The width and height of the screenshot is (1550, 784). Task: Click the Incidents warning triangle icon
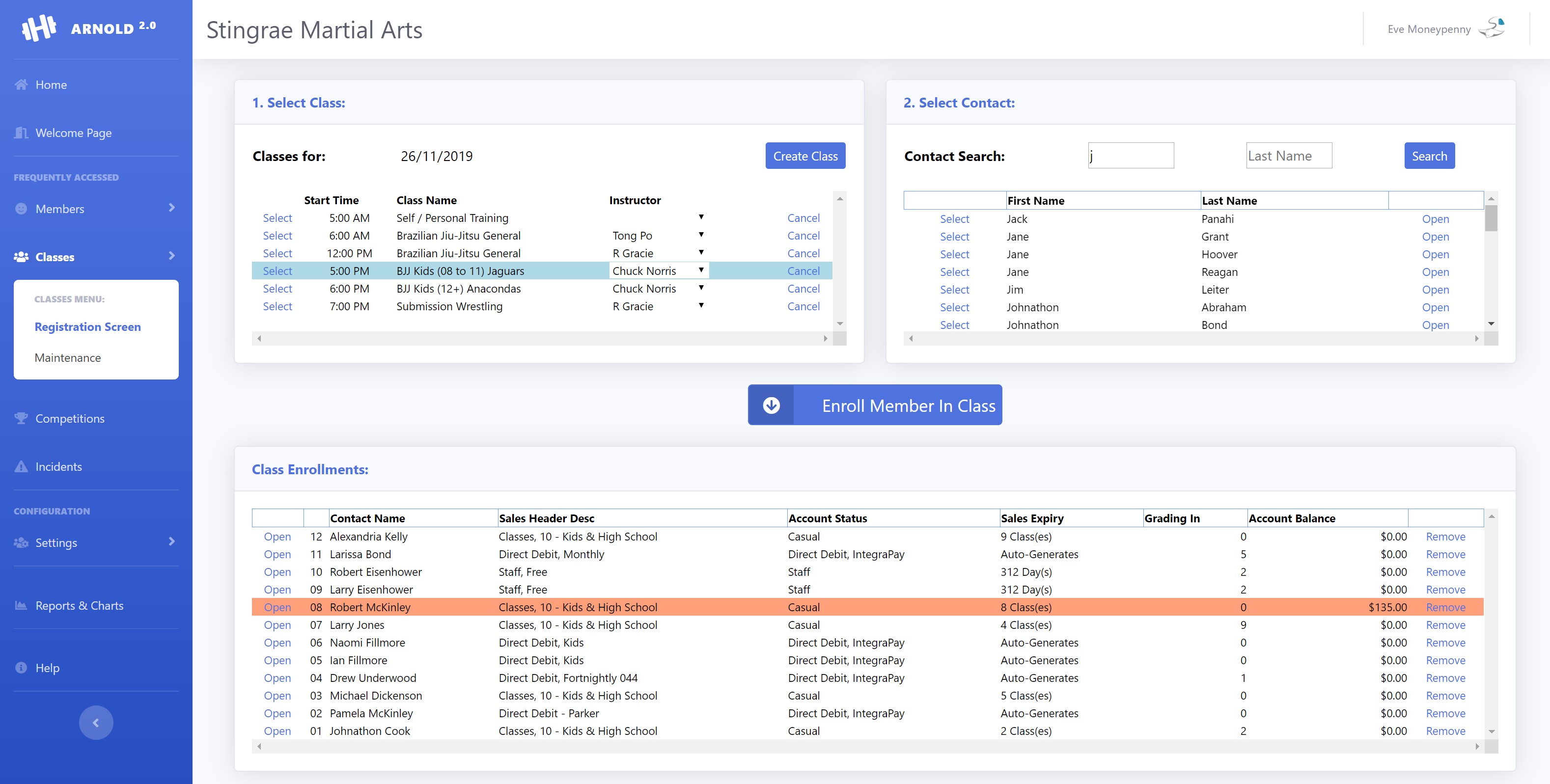[21, 466]
